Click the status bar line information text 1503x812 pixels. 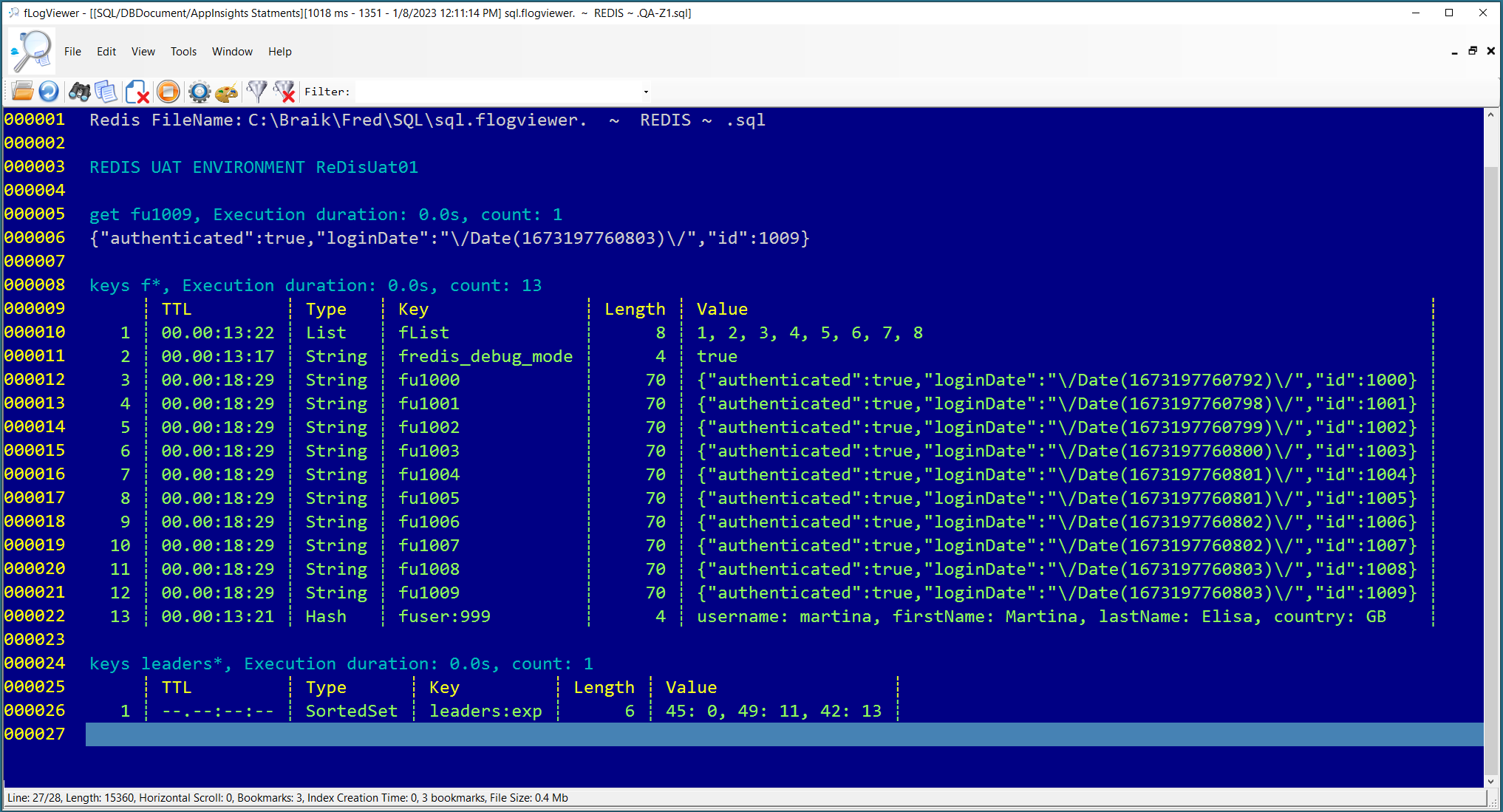coord(287,798)
